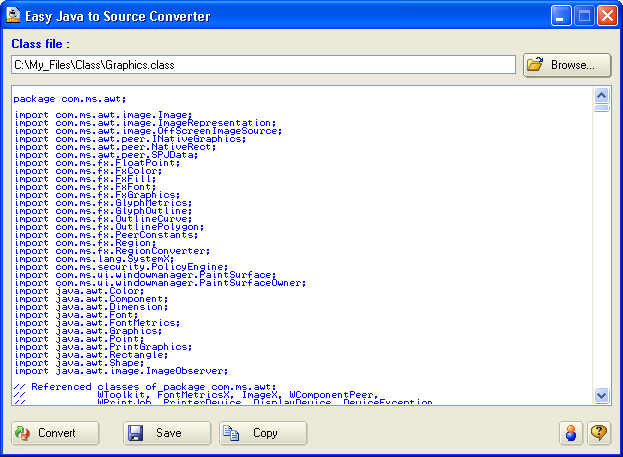This screenshot has height=457, width=623.
Task: Click 'import java.awt.Point;' line
Action: [79, 339]
